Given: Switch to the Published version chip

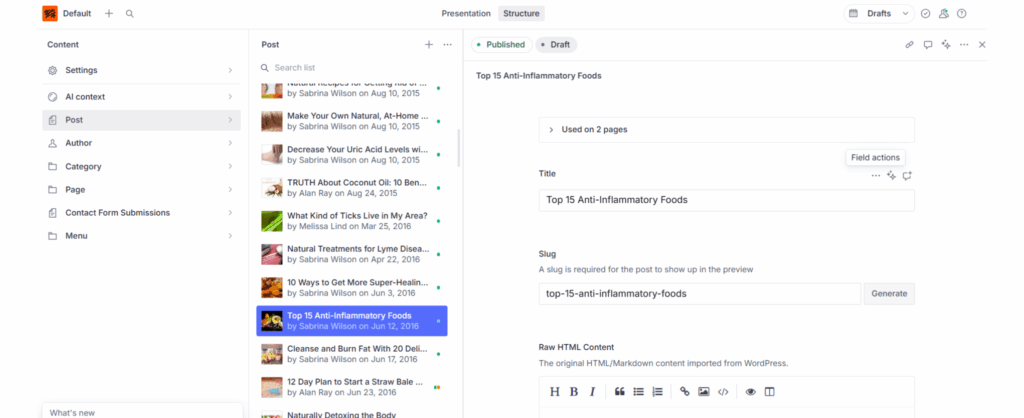Looking at the screenshot, I should (x=500, y=45).
